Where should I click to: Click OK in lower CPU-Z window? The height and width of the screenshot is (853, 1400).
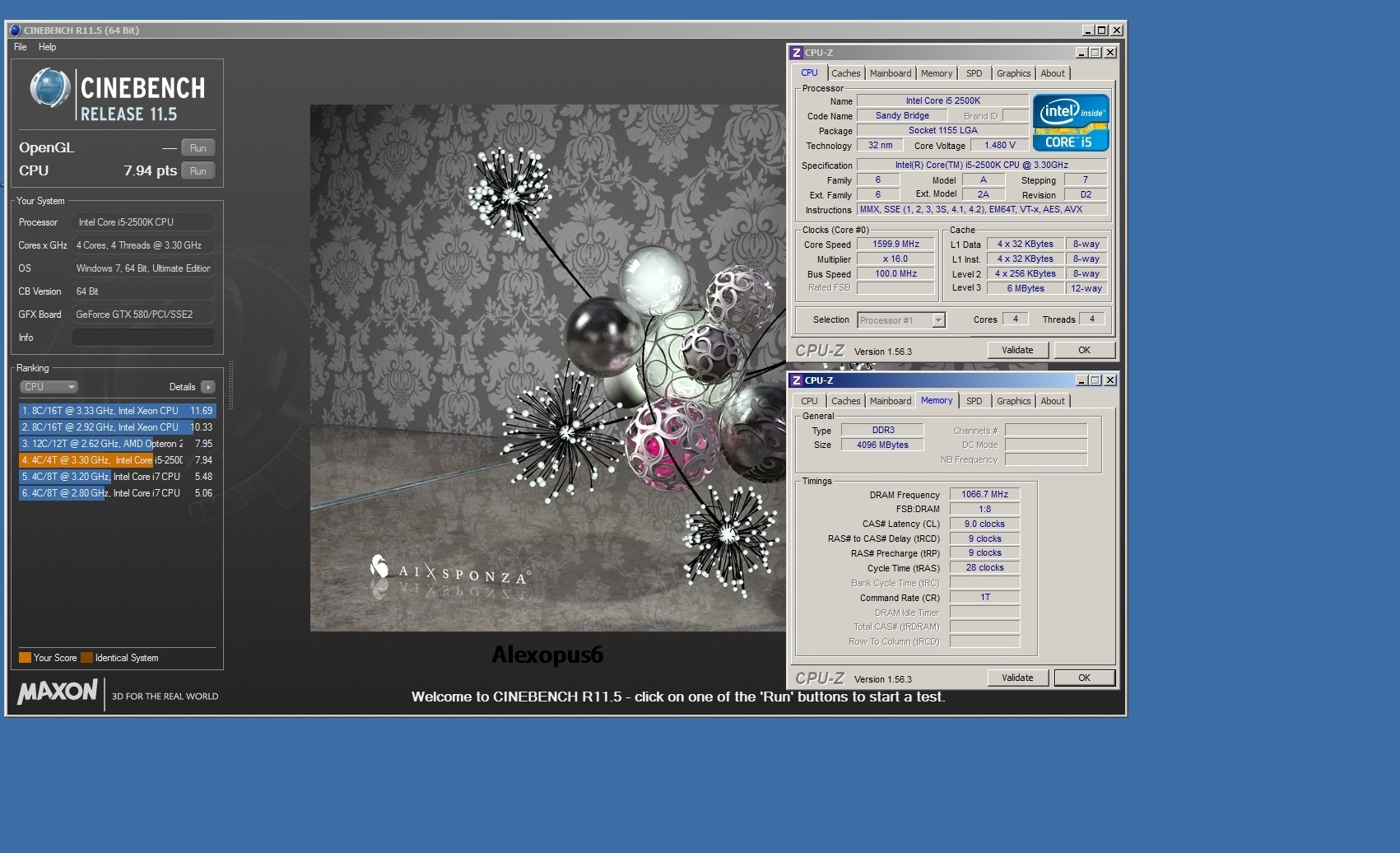1084,678
